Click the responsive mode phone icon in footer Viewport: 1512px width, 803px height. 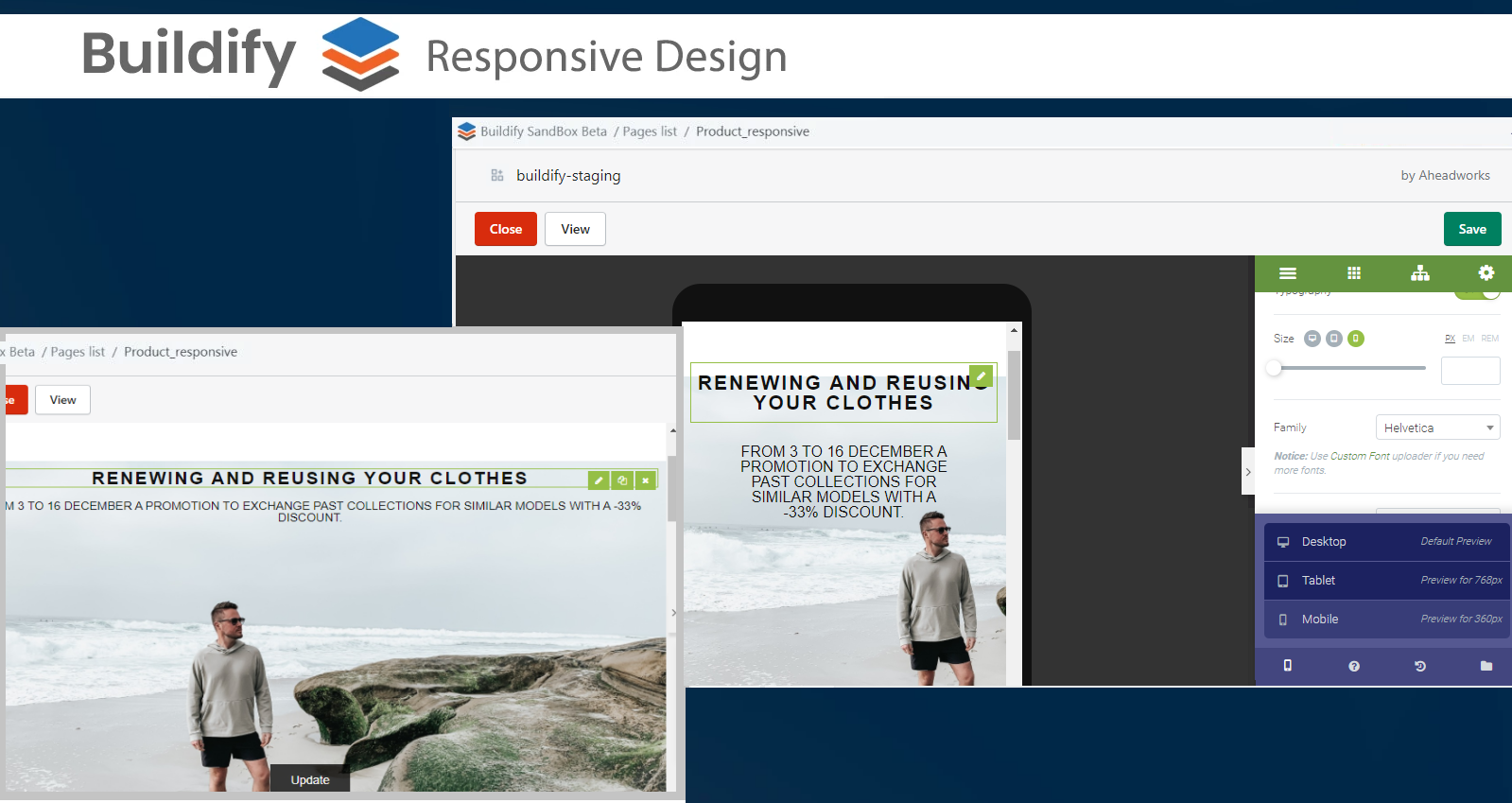point(1287,666)
